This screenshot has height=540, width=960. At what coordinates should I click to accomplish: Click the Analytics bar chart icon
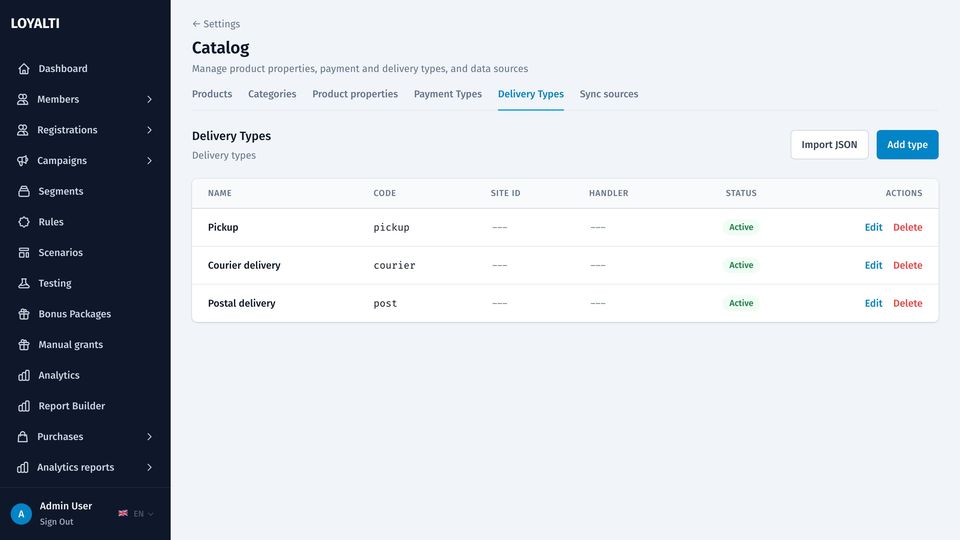[24, 375]
